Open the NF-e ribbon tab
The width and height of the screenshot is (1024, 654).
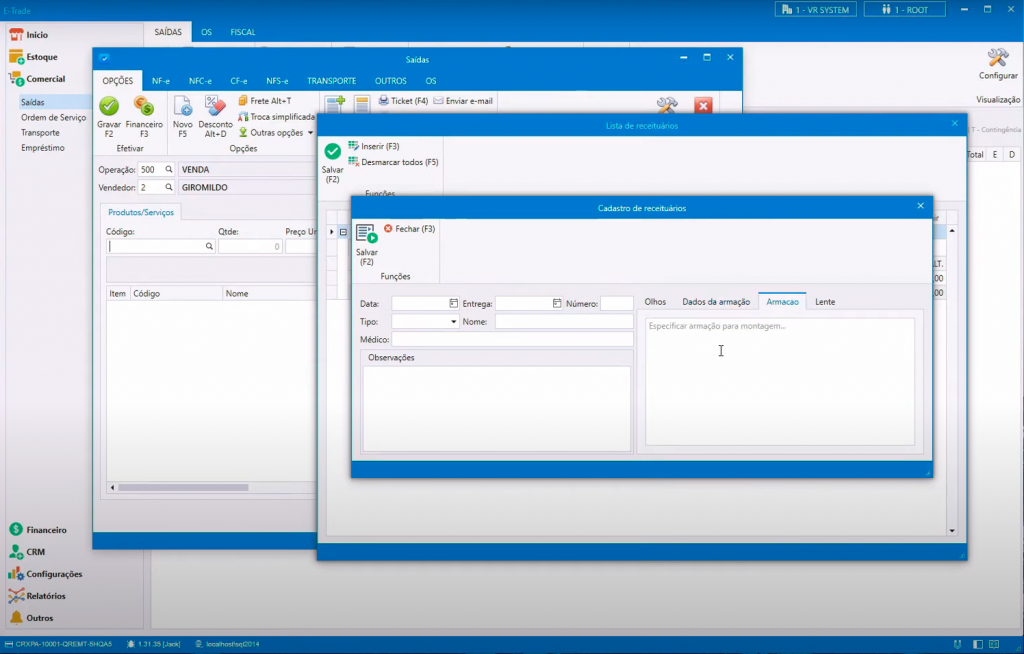pos(160,81)
